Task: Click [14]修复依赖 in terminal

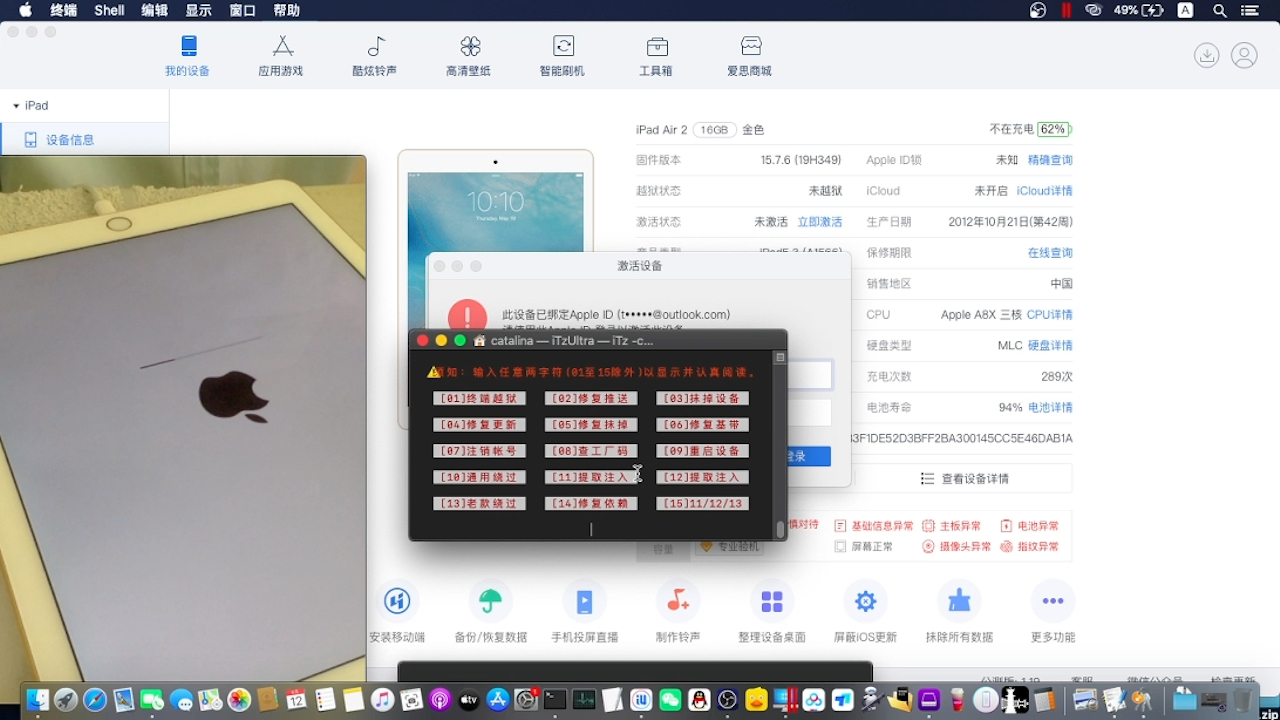Action: [591, 504]
